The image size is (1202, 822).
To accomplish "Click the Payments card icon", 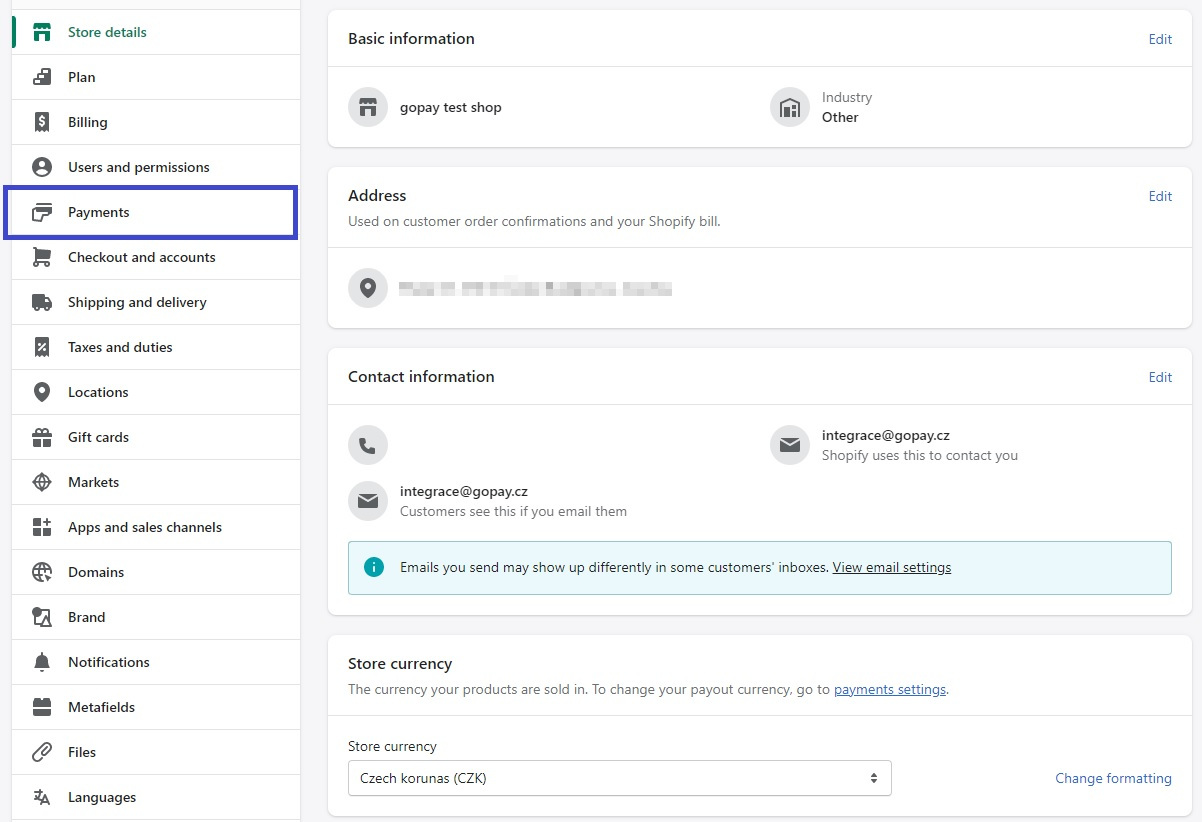I will 42,212.
